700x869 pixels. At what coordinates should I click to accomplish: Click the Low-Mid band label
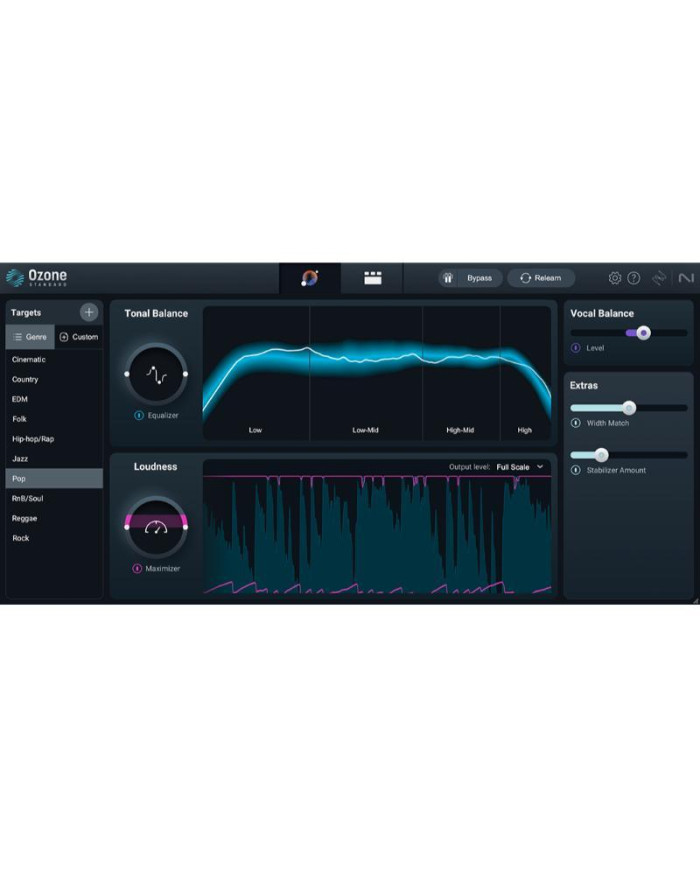(x=365, y=430)
